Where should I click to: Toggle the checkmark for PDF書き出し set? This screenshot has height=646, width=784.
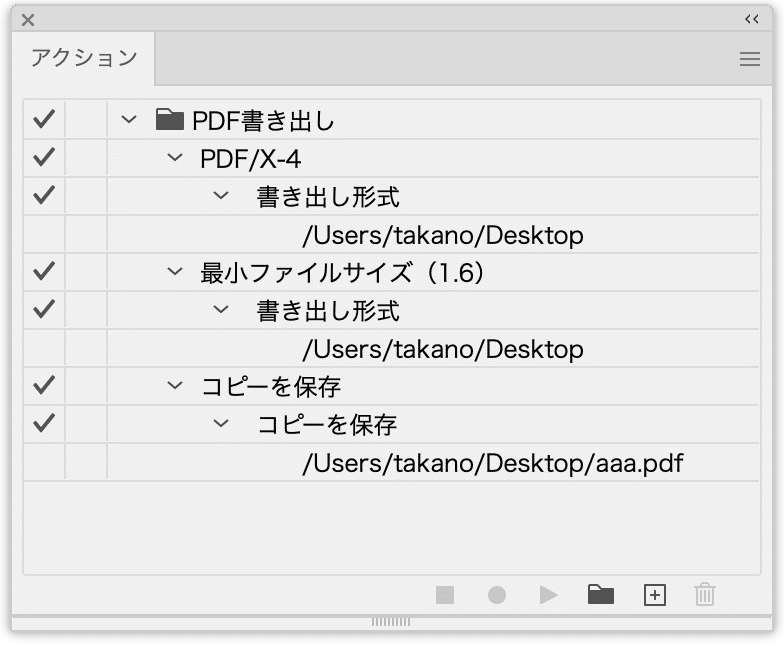coord(44,120)
